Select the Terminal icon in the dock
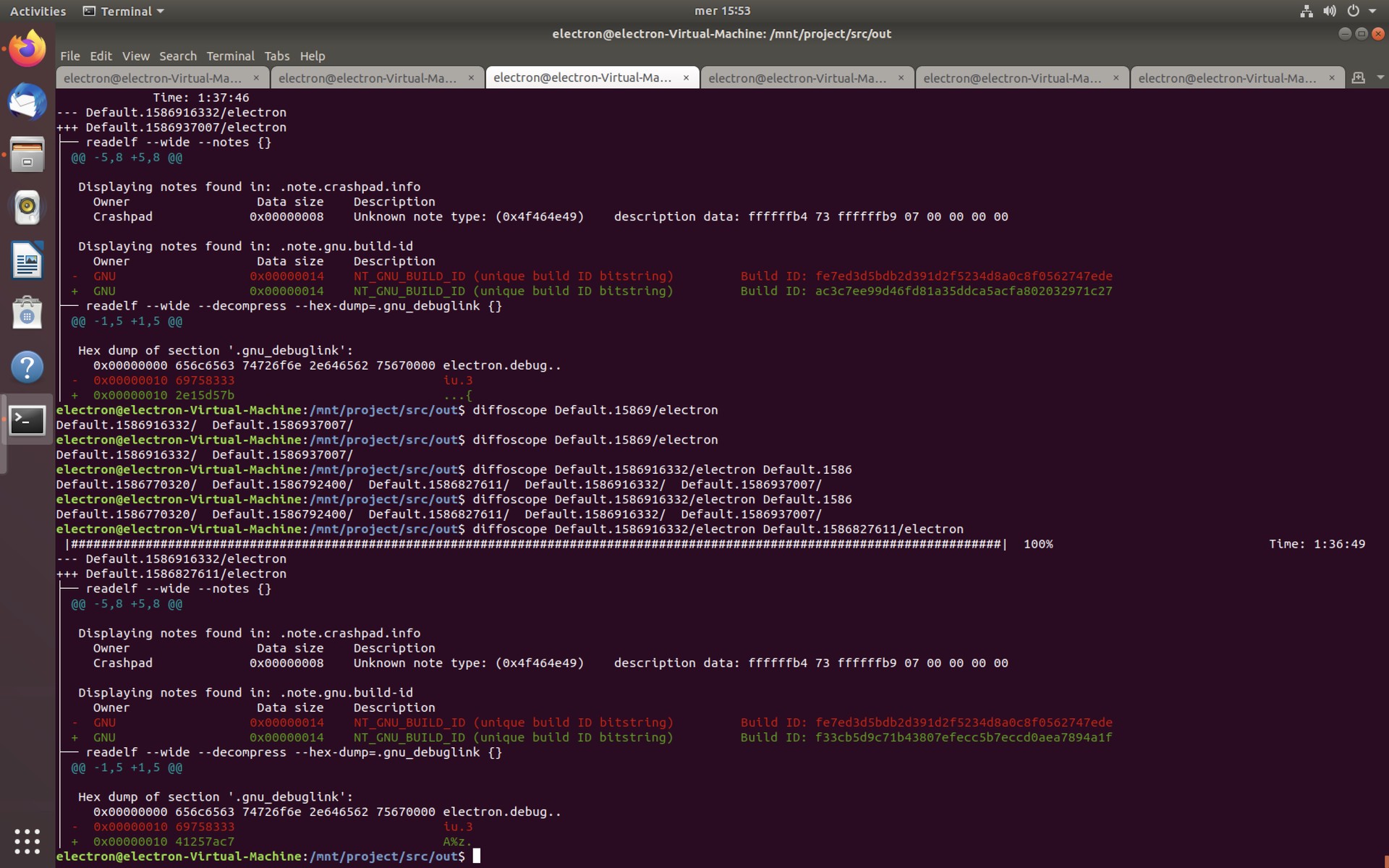 point(27,420)
